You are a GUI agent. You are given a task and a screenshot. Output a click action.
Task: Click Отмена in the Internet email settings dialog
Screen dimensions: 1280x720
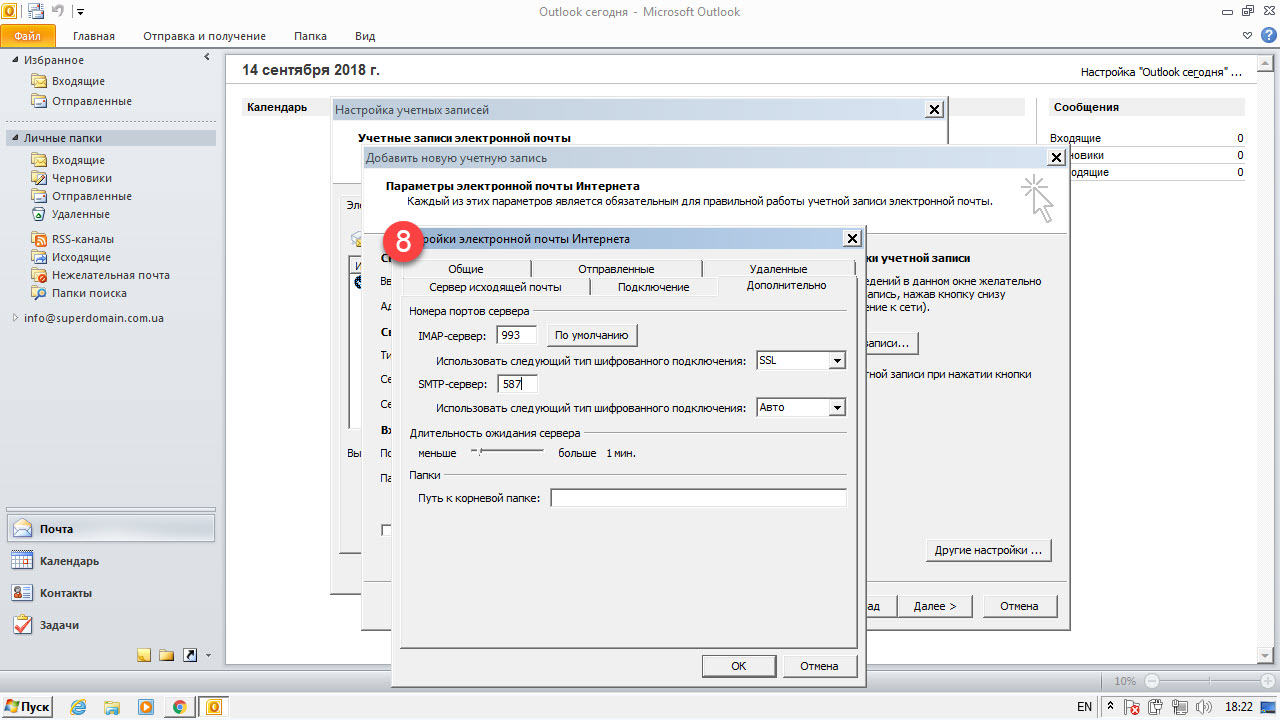[x=819, y=666]
